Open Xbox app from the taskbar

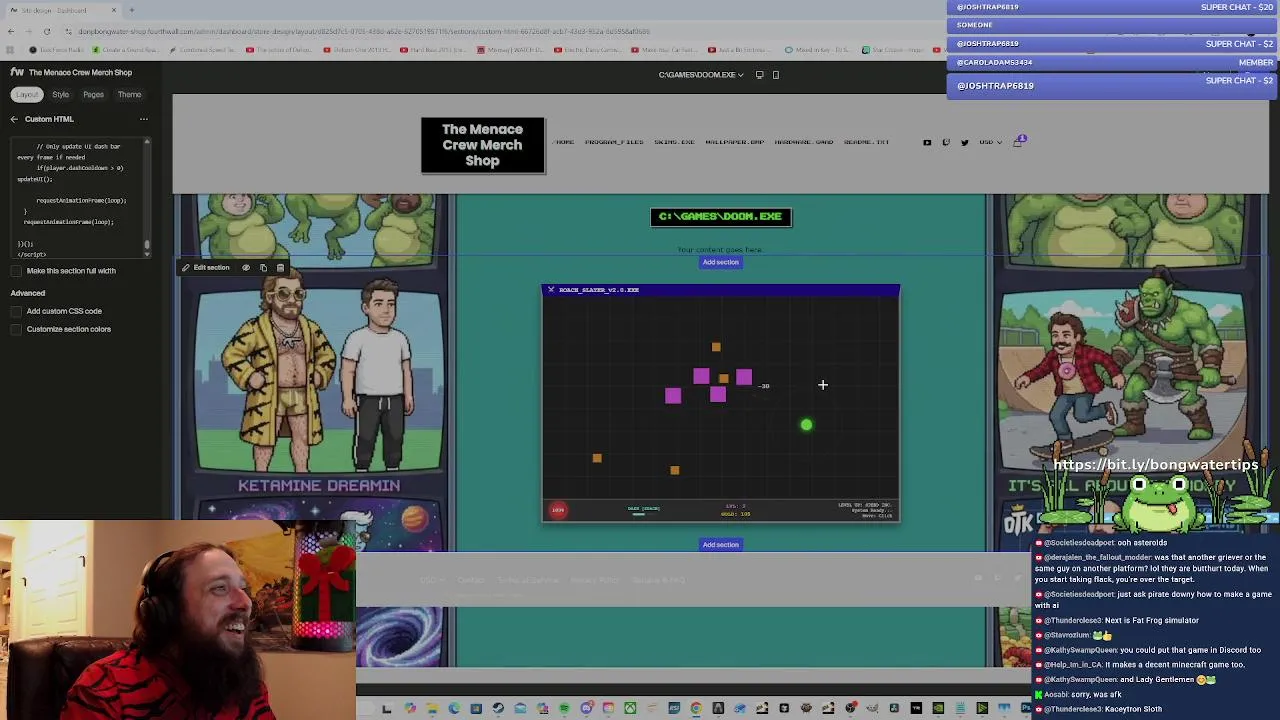630,708
